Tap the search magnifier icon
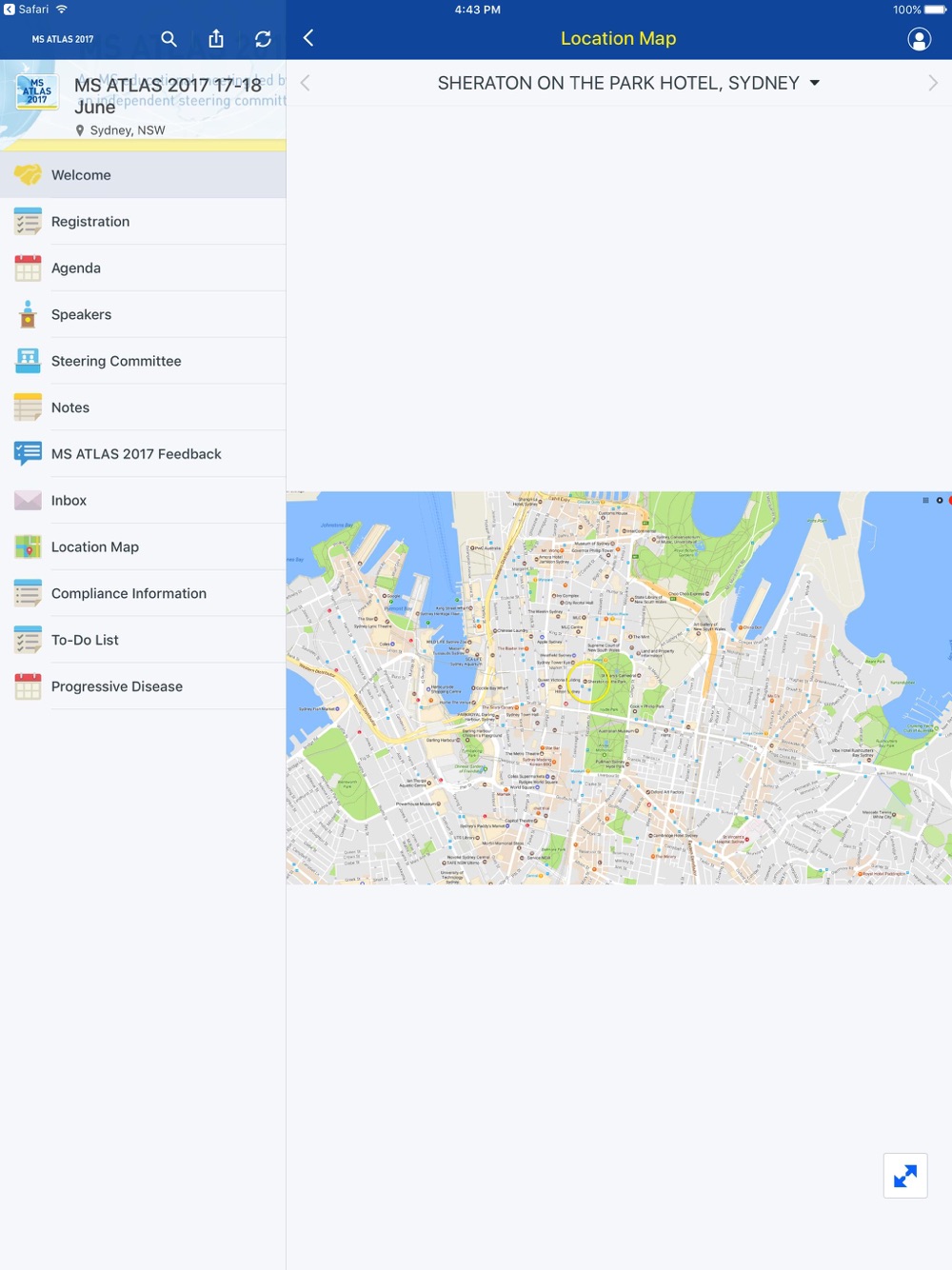The width and height of the screenshot is (952, 1270). point(169,39)
